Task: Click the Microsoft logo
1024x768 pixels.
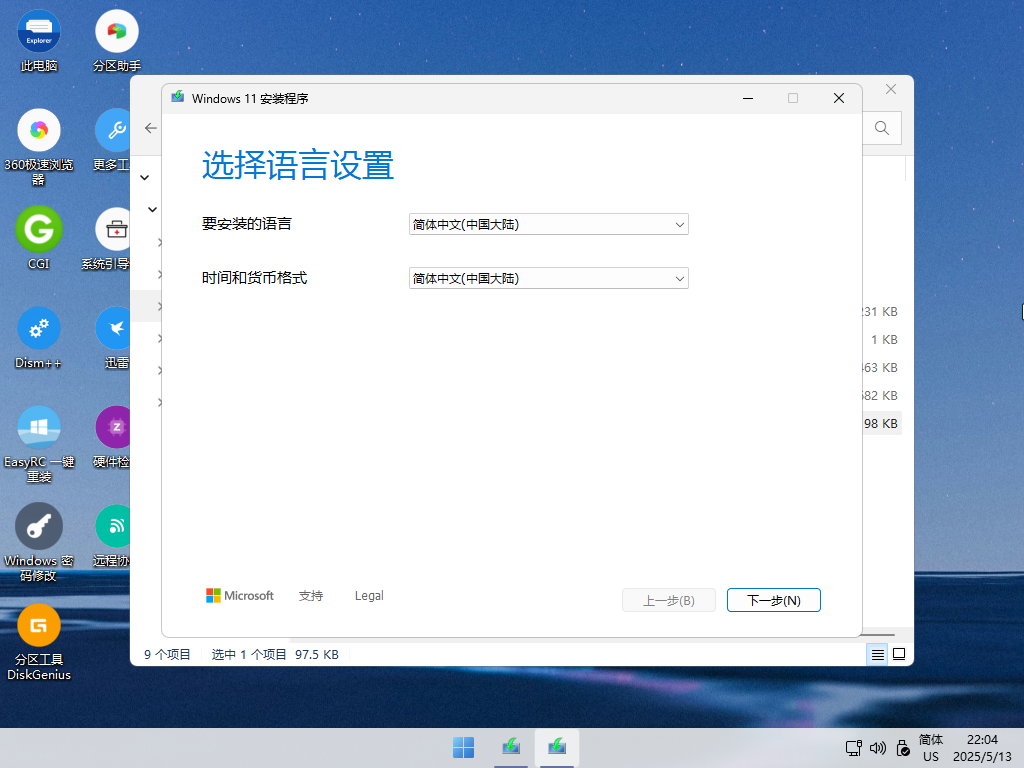Action: point(240,596)
